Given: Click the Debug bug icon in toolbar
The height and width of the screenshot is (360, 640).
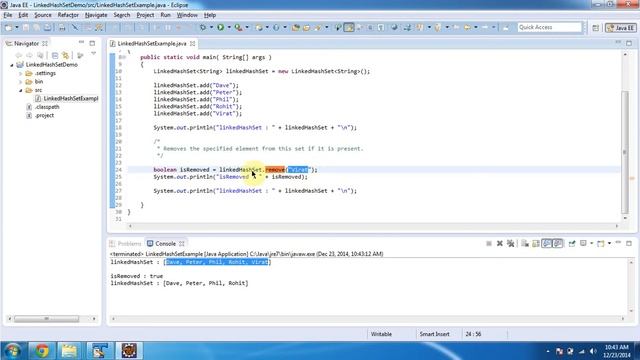Looking at the screenshot, I should click(203, 27).
